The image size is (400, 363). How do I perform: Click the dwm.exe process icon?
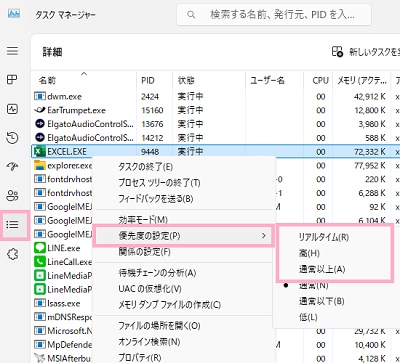40,96
